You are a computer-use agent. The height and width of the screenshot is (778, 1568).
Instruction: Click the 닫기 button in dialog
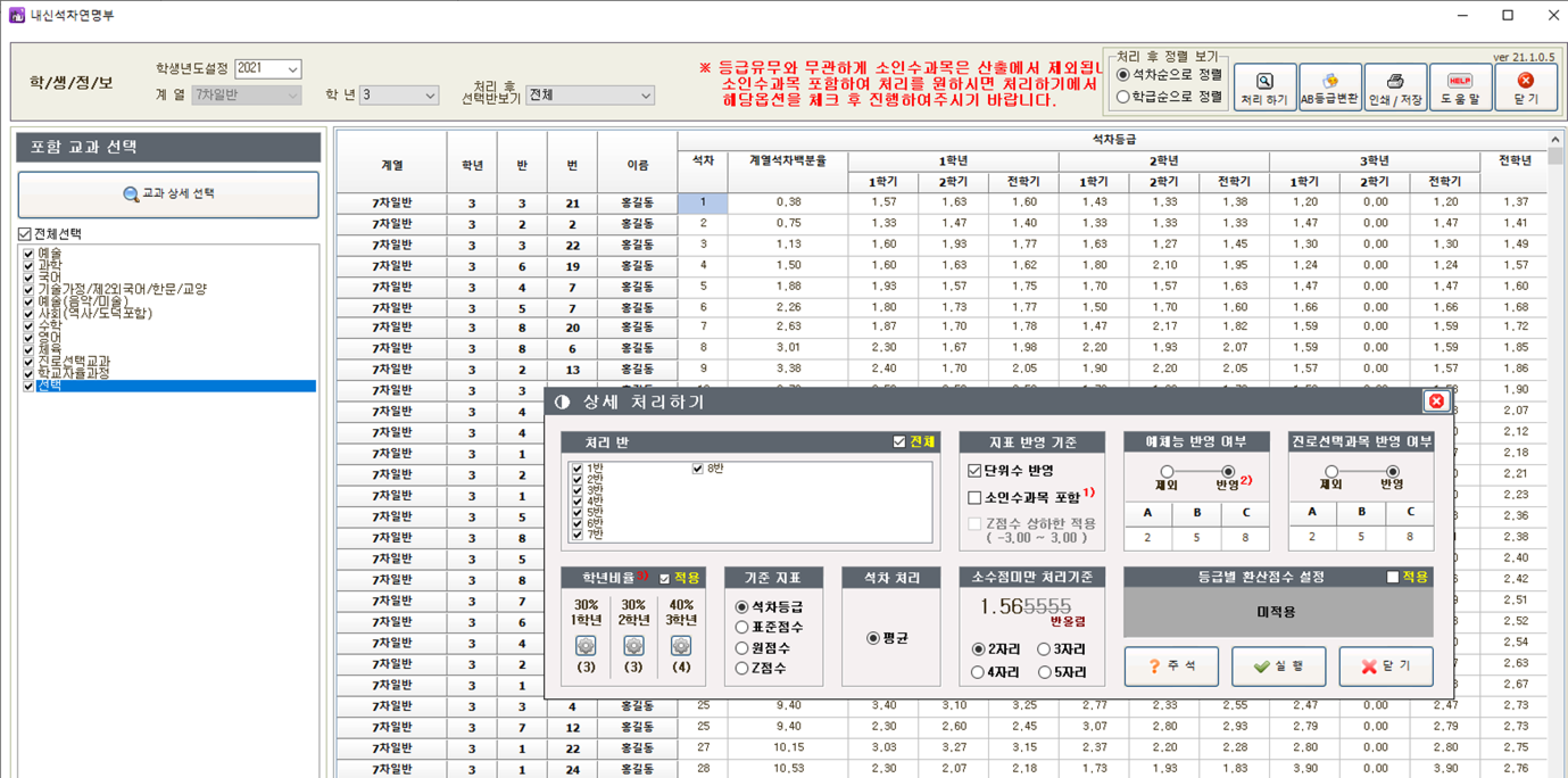tap(1386, 666)
